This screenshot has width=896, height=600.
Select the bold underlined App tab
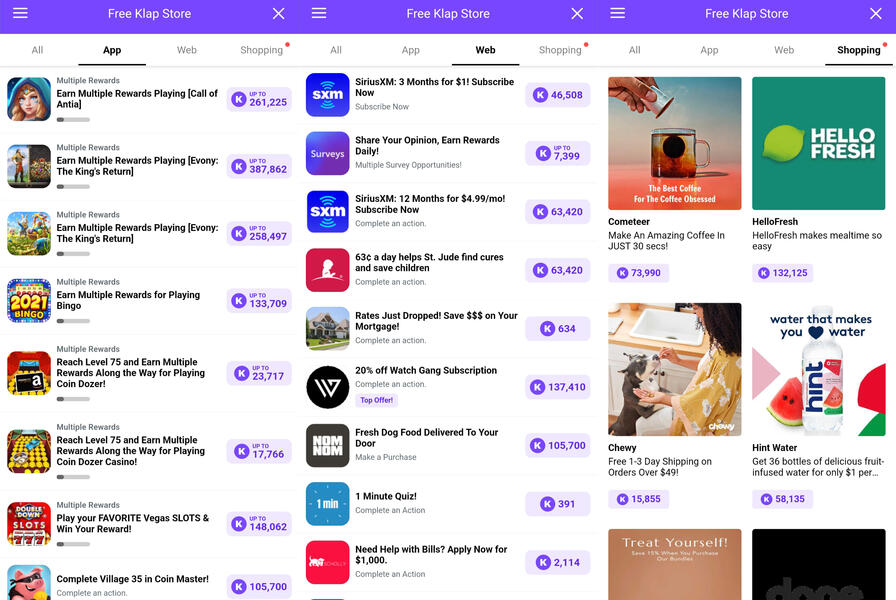[x=112, y=50]
